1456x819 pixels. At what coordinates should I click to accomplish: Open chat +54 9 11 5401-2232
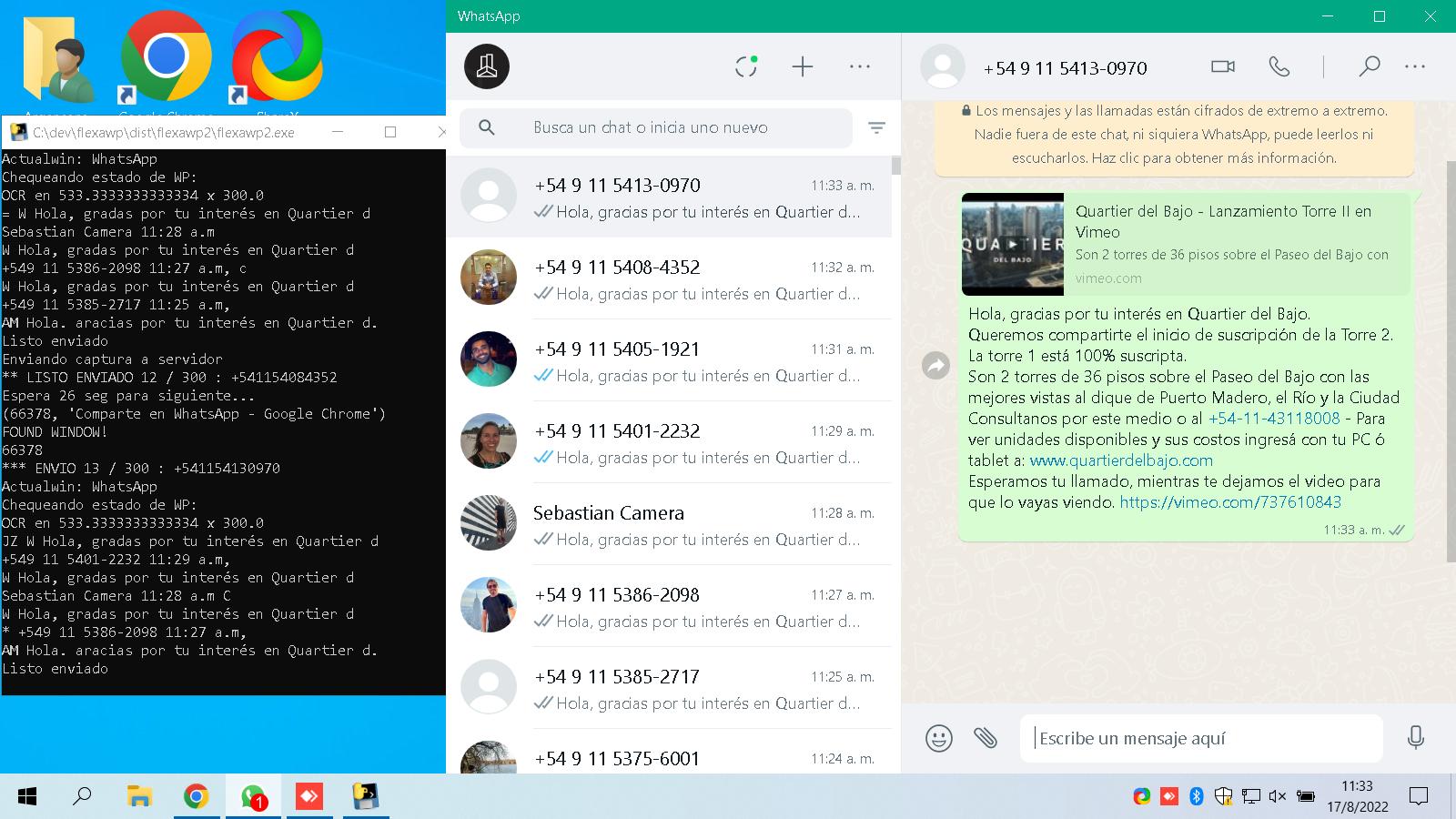(669, 442)
